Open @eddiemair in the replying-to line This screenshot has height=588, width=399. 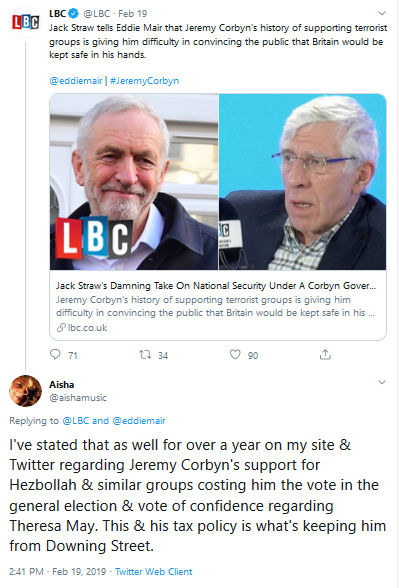(139, 421)
